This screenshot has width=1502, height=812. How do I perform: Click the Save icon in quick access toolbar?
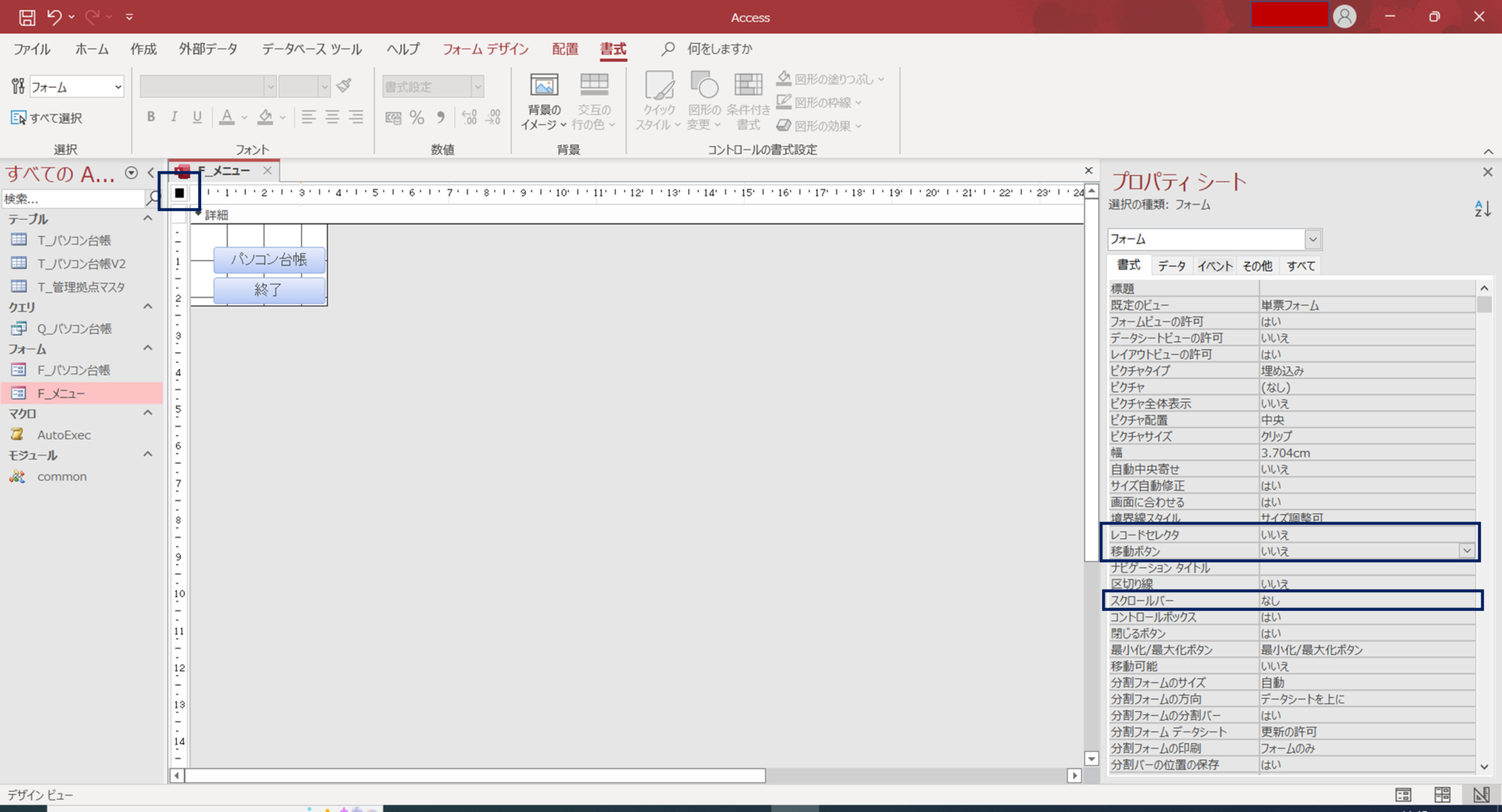click(x=26, y=16)
